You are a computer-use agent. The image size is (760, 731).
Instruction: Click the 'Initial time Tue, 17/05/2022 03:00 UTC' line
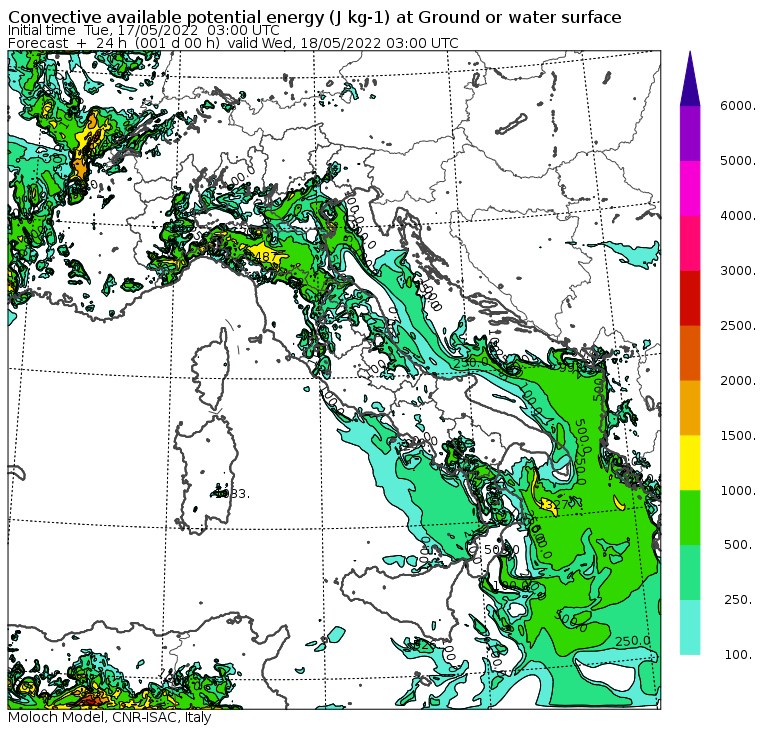[x=143, y=31]
